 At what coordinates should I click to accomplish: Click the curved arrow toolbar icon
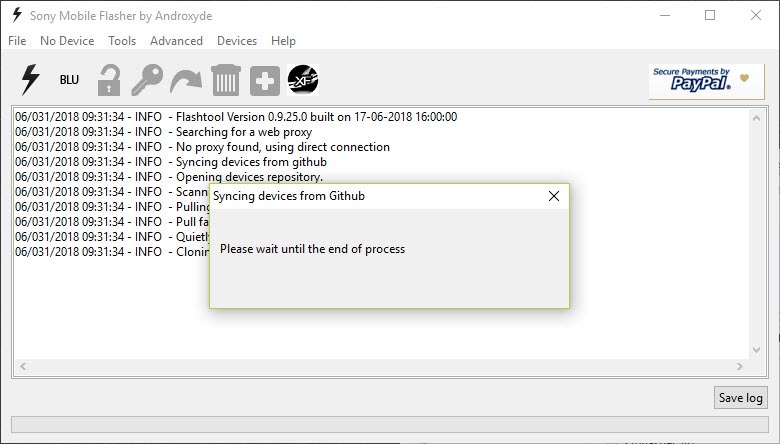click(186, 81)
